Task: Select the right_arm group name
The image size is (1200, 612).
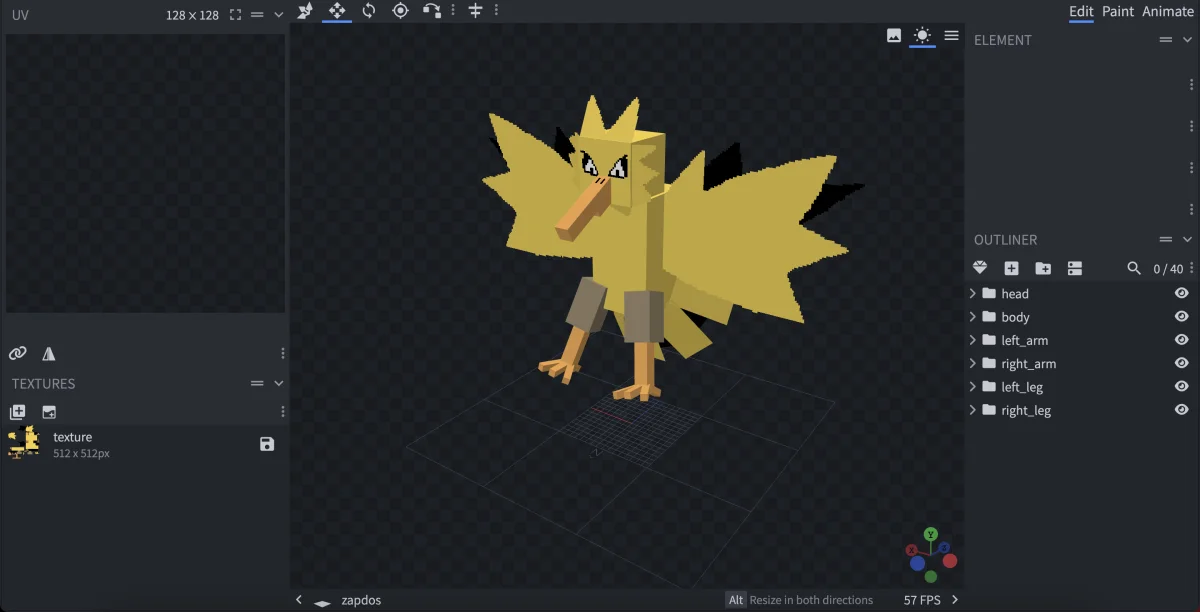Action: click(1029, 364)
